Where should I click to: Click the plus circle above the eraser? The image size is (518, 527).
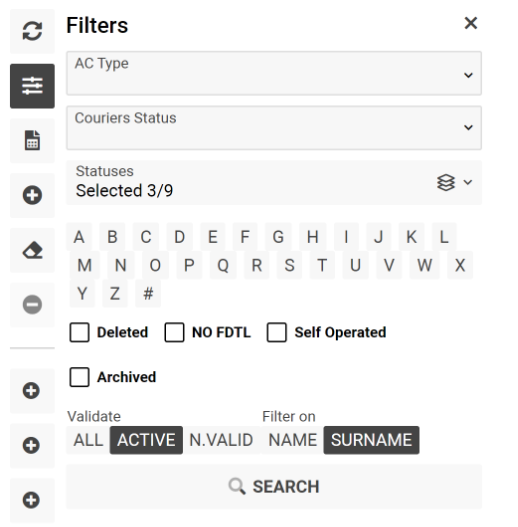coord(32,195)
